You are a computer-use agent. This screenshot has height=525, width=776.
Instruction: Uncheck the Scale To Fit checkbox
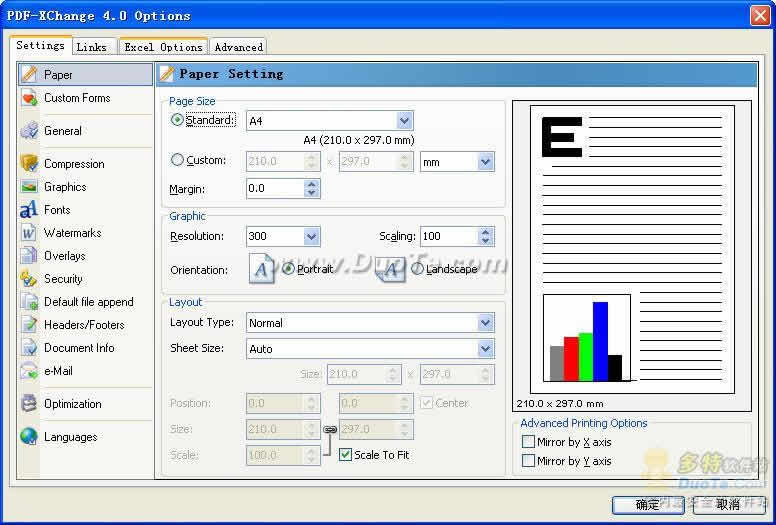[x=345, y=454]
